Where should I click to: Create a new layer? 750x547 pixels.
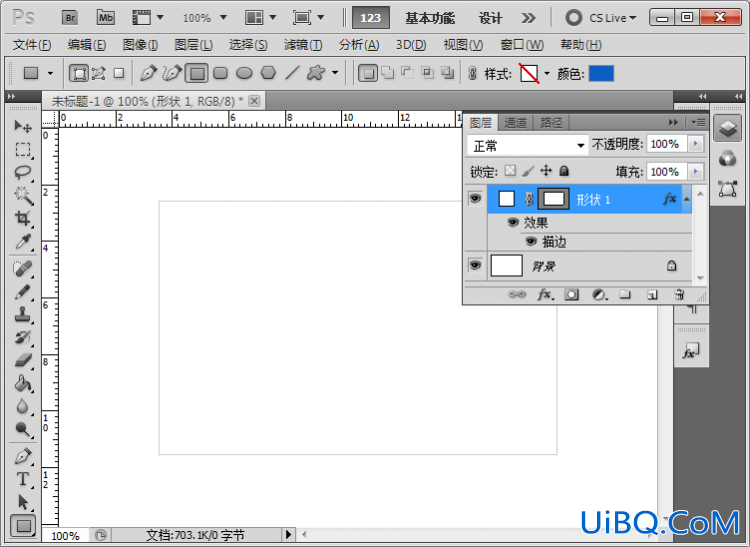(x=652, y=295)
